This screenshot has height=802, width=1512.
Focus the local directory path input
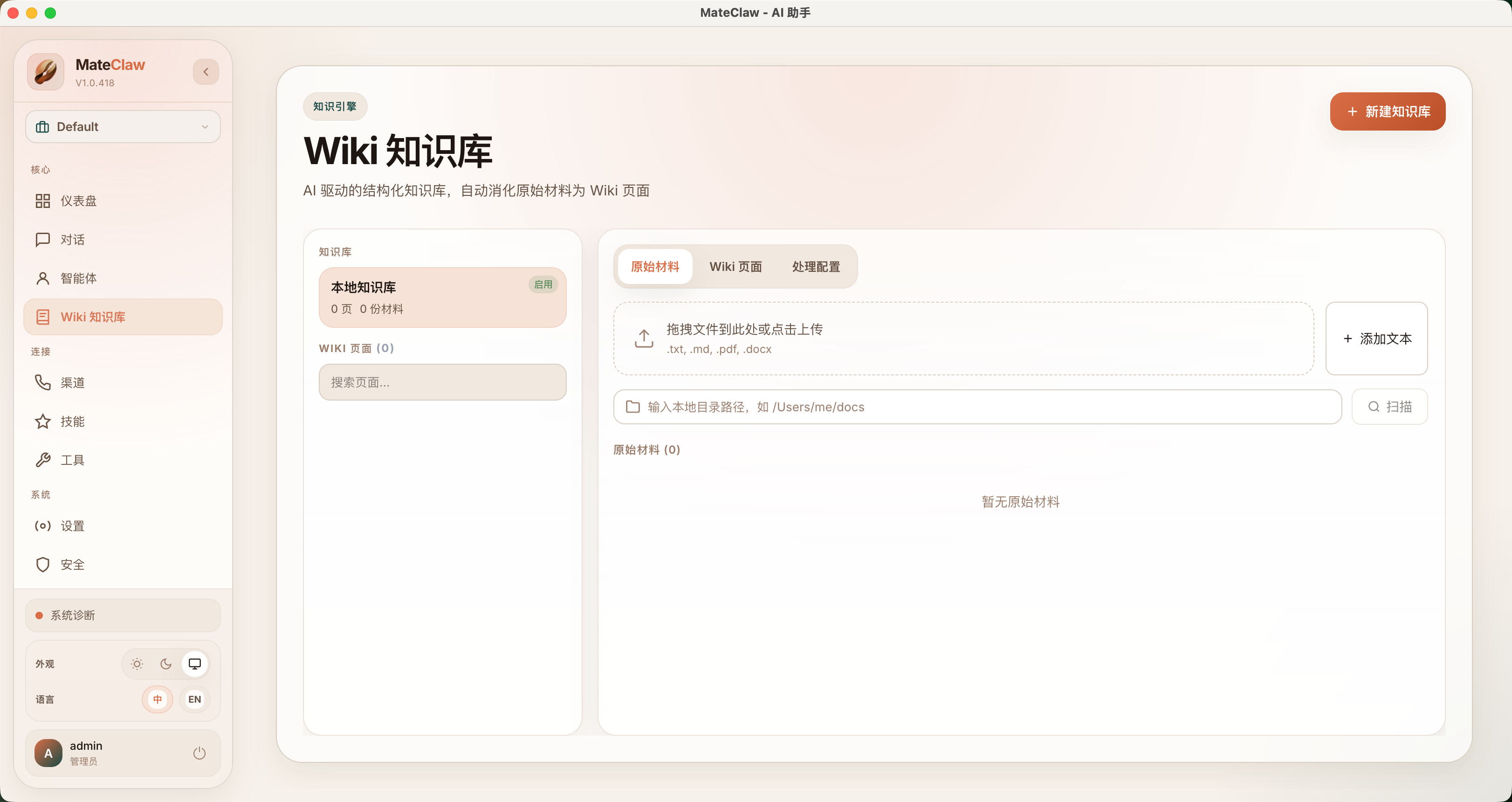coord(986,407)
